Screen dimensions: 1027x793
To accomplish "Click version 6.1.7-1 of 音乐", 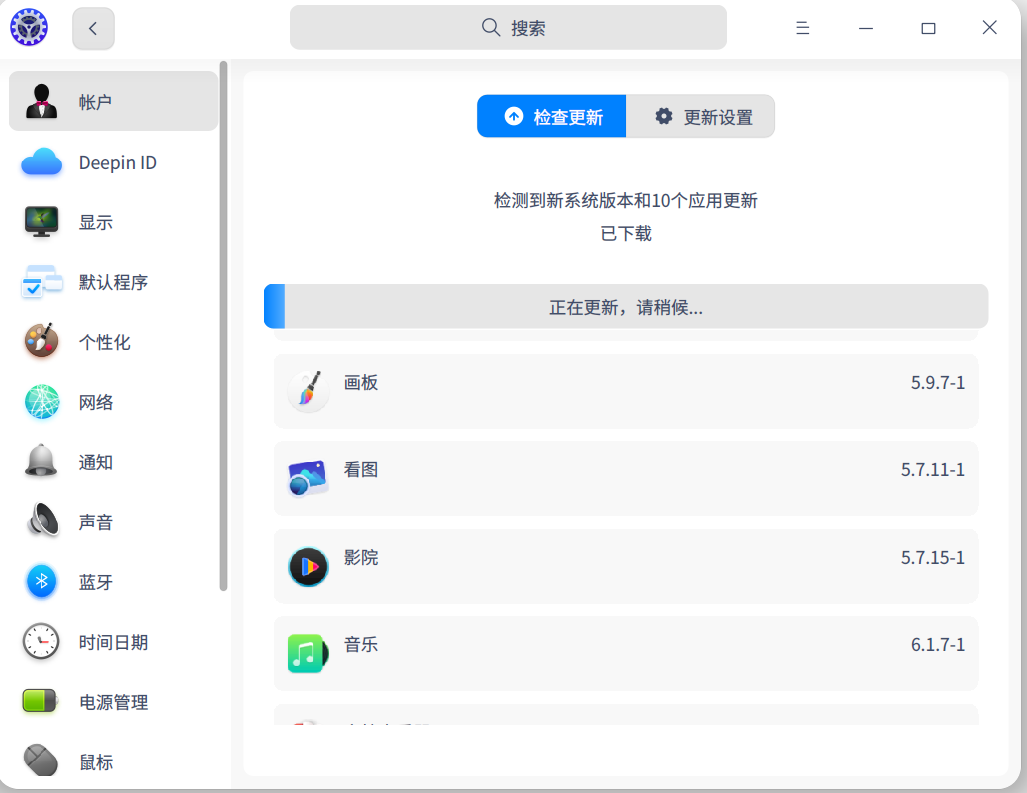I will 938,644.
